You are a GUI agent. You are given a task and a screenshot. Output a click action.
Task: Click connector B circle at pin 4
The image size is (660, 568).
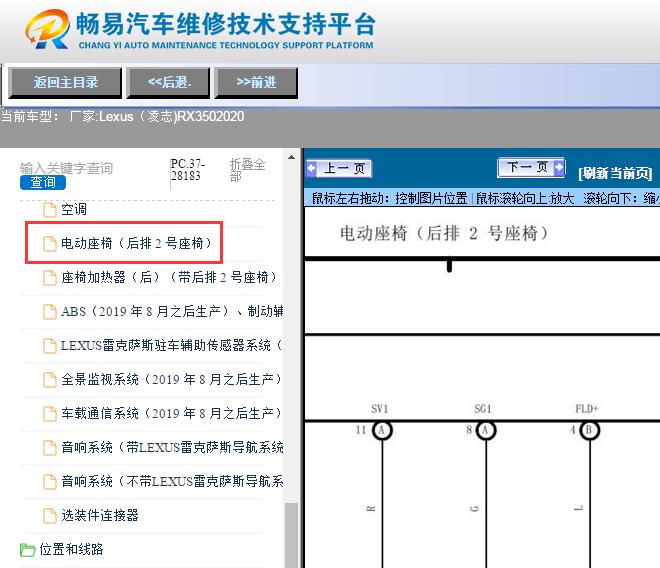(x=589, y=430)
